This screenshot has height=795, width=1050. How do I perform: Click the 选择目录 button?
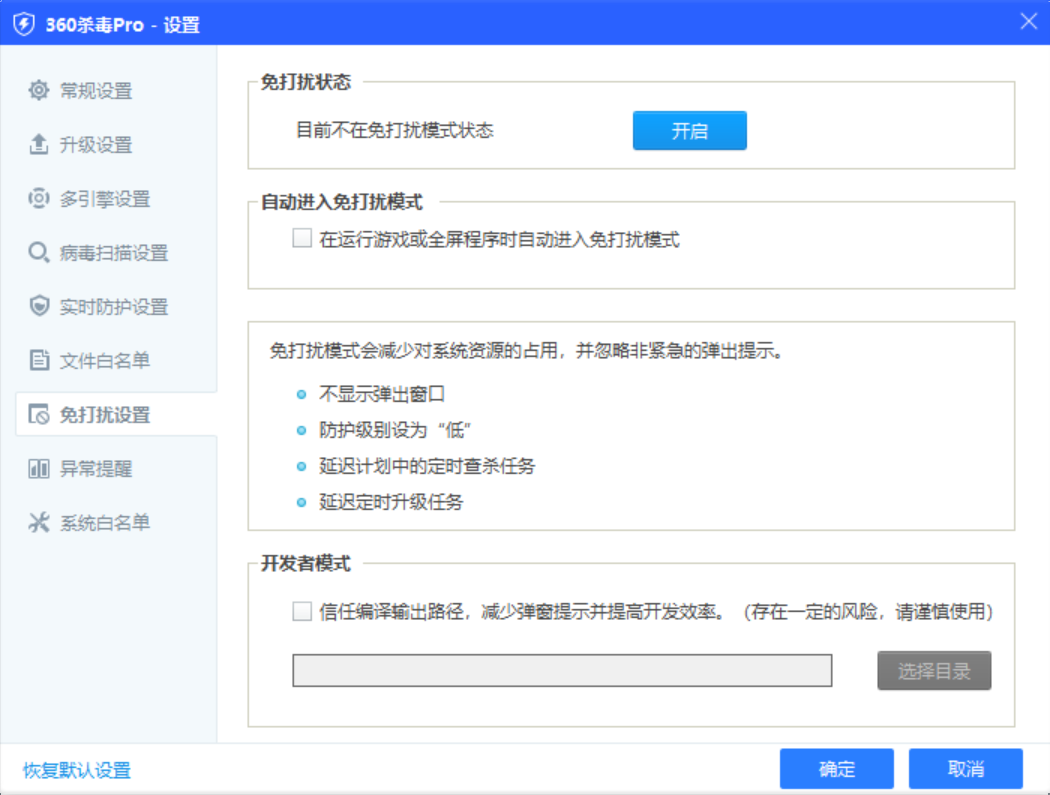tap(934, 670)
